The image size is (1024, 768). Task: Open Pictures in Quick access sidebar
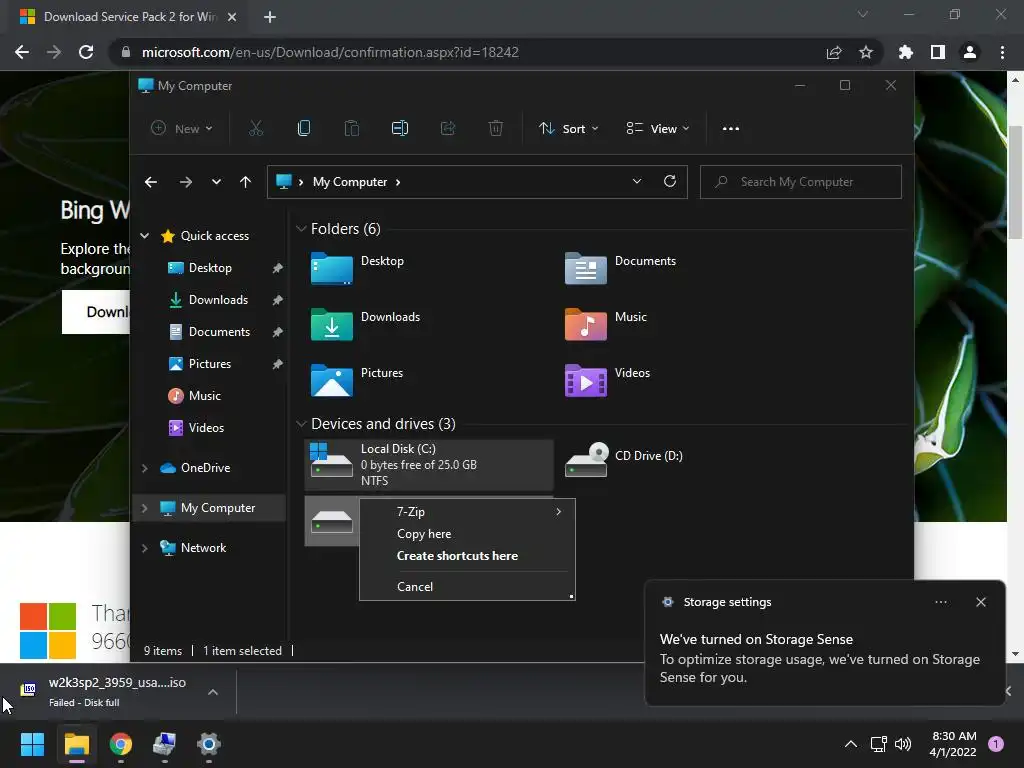click(x=210, y=364)
